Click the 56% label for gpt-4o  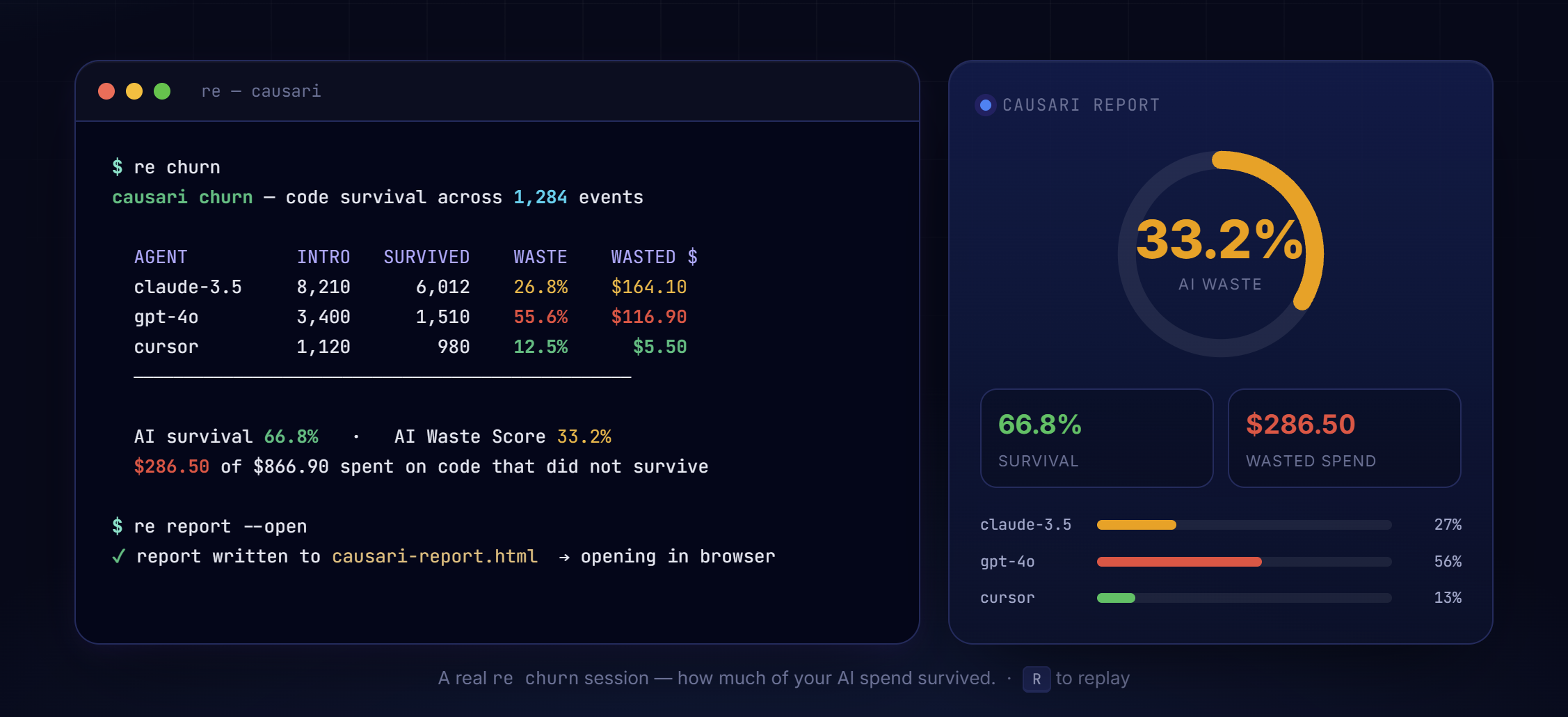click(1448, 562)
